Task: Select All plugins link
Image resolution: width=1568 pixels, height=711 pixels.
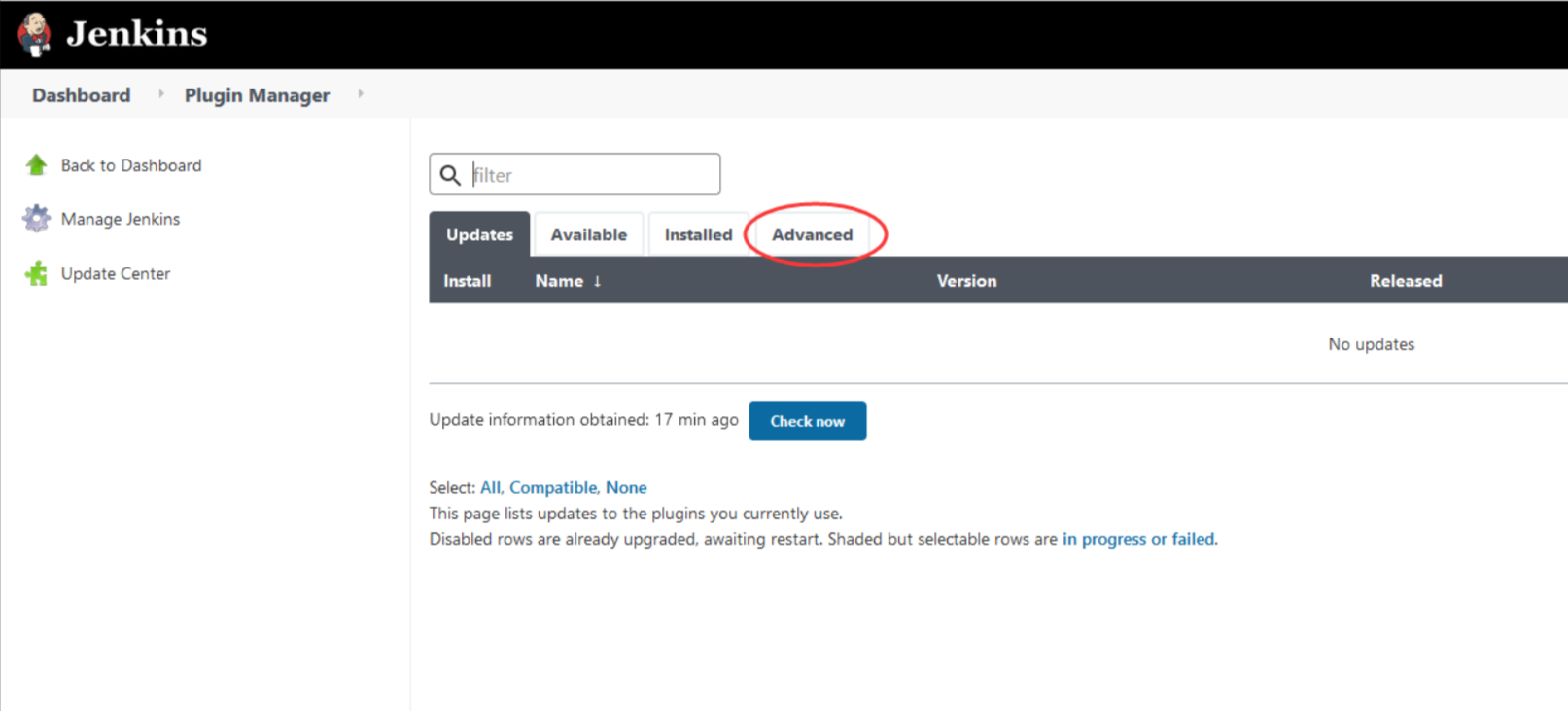Action: coord(490,487)
